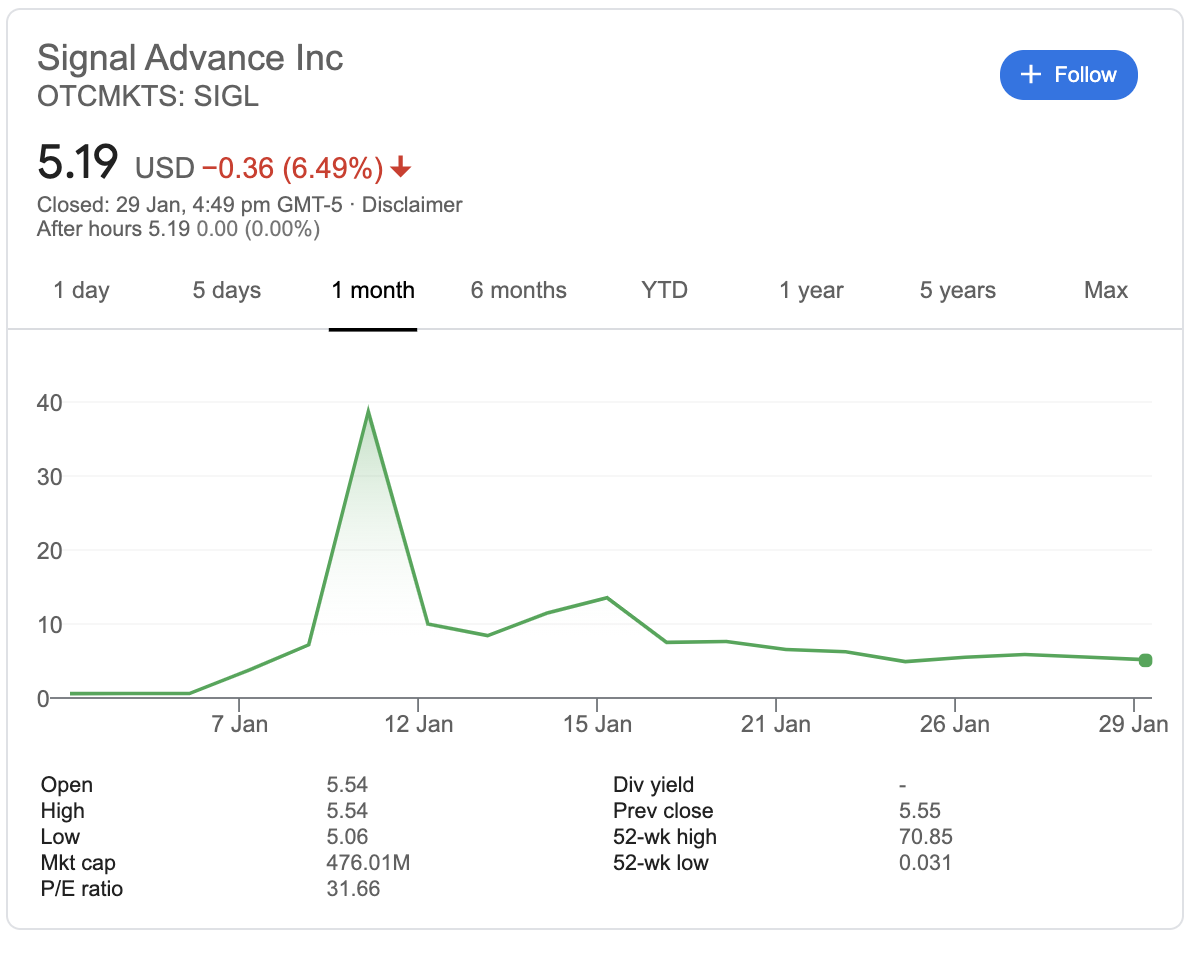Click the 21 Jan axis label
The width and height of the screenshot is (1192, 962).
tap(775, 724)
